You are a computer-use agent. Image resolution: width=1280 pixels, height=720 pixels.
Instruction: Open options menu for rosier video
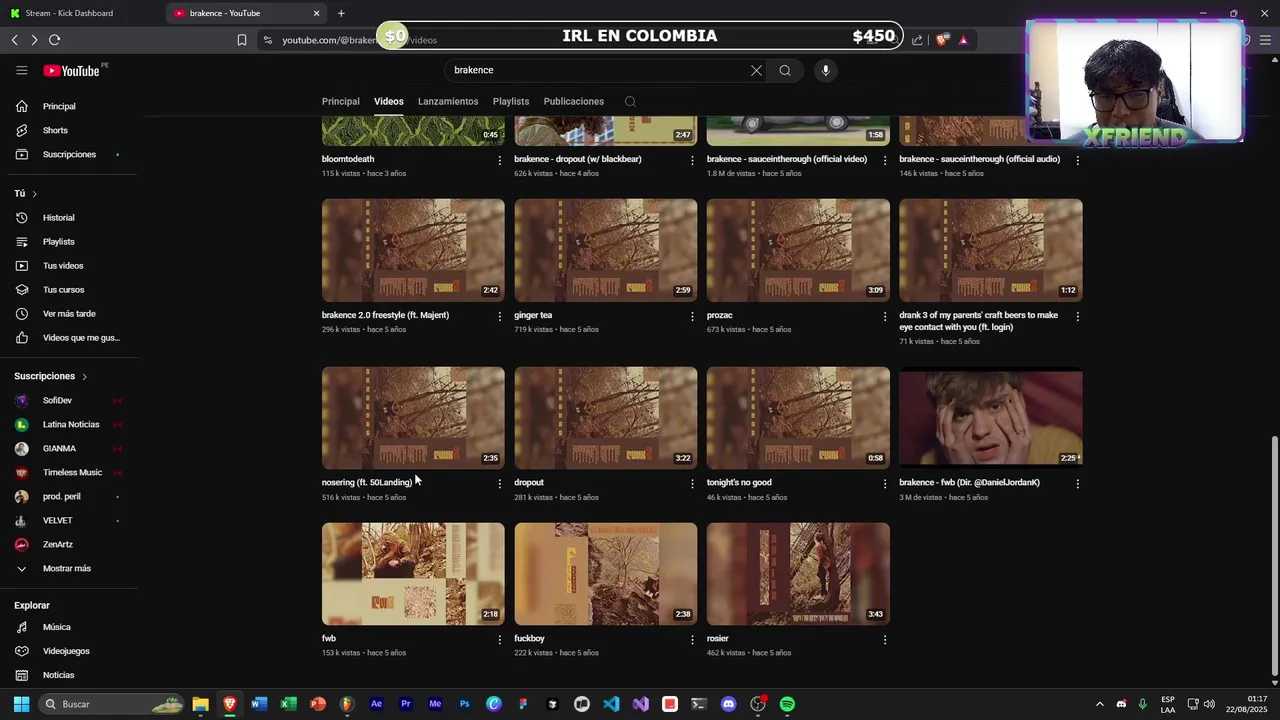pos(884,639)
